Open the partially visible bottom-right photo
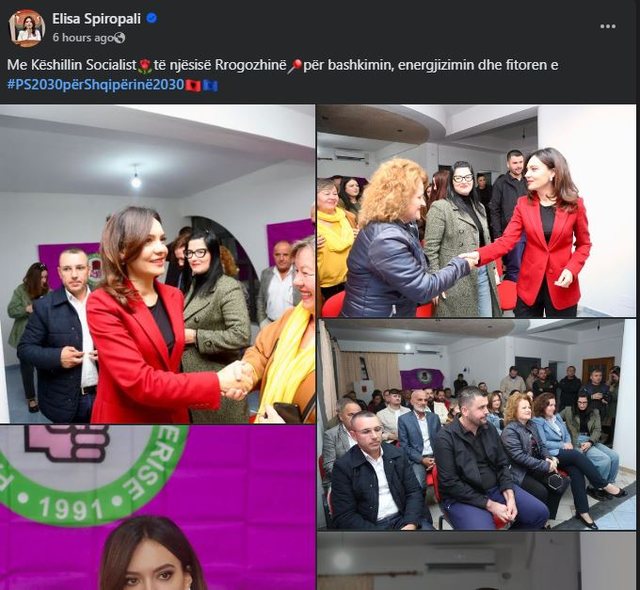640x590 pixels. (476, 561)
